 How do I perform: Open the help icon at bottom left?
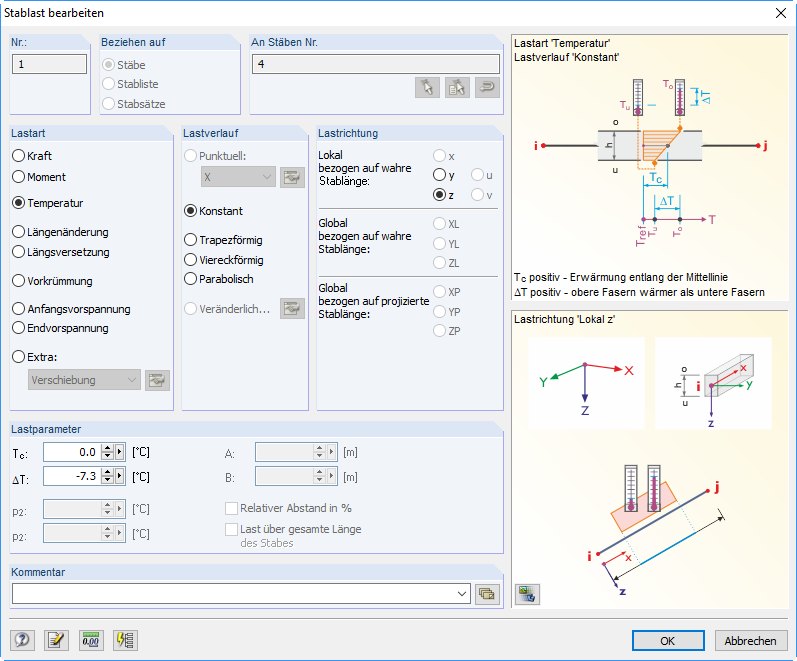22,640
